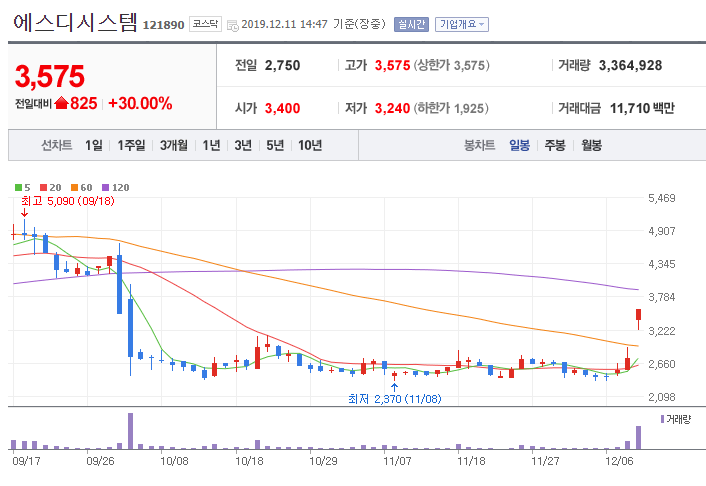Viewport: 706px width, 486px height.
Task: Click the 봉차트 candlestick chart label
Action: (480, 145)
